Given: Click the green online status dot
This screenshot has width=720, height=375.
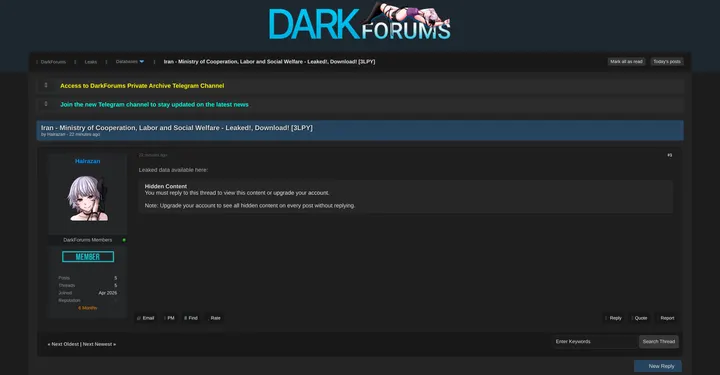Looking at the screenshot, I should [x=124, y=240].
